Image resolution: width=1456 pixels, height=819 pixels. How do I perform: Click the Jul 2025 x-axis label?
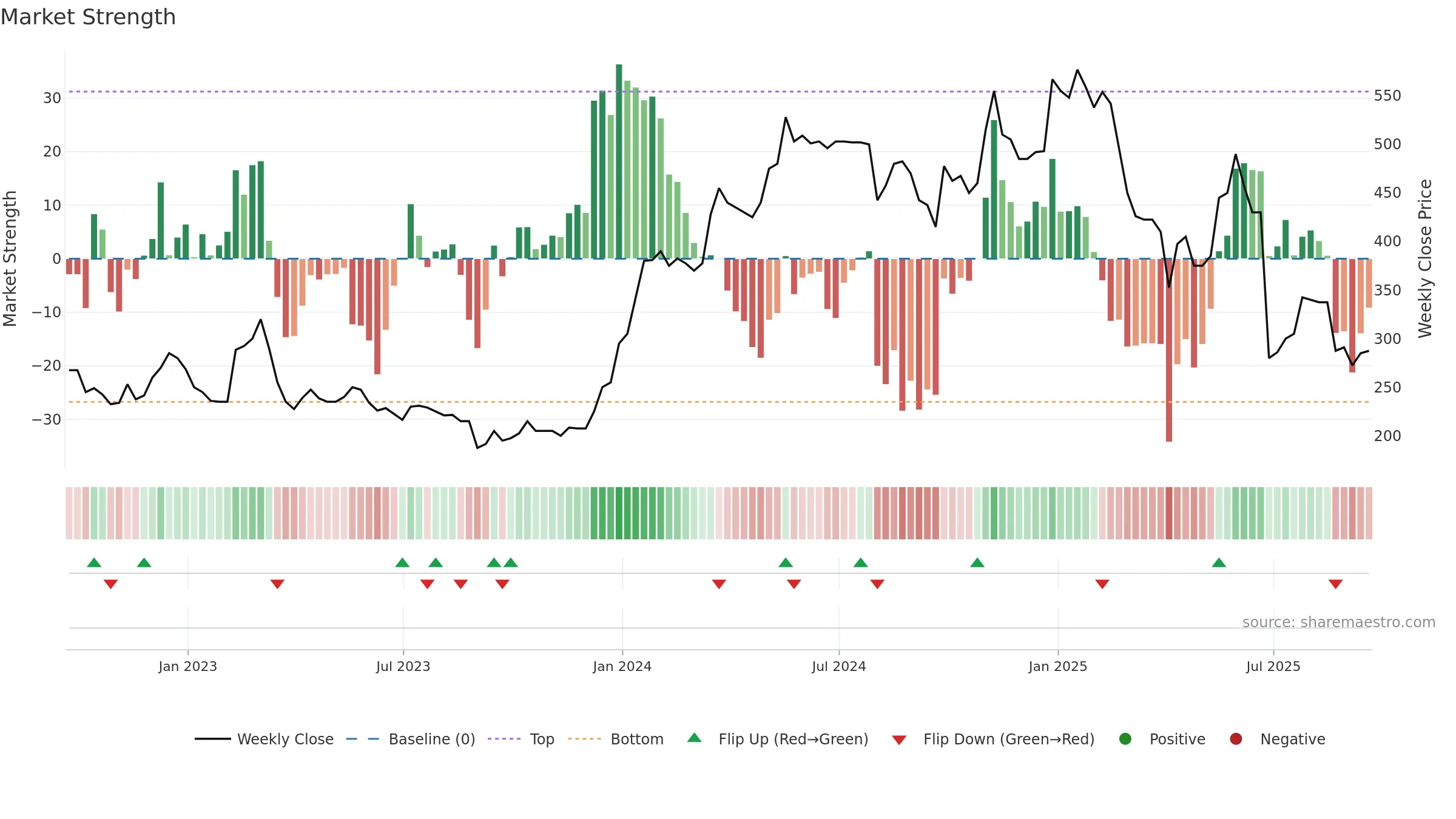[1273, 666]
